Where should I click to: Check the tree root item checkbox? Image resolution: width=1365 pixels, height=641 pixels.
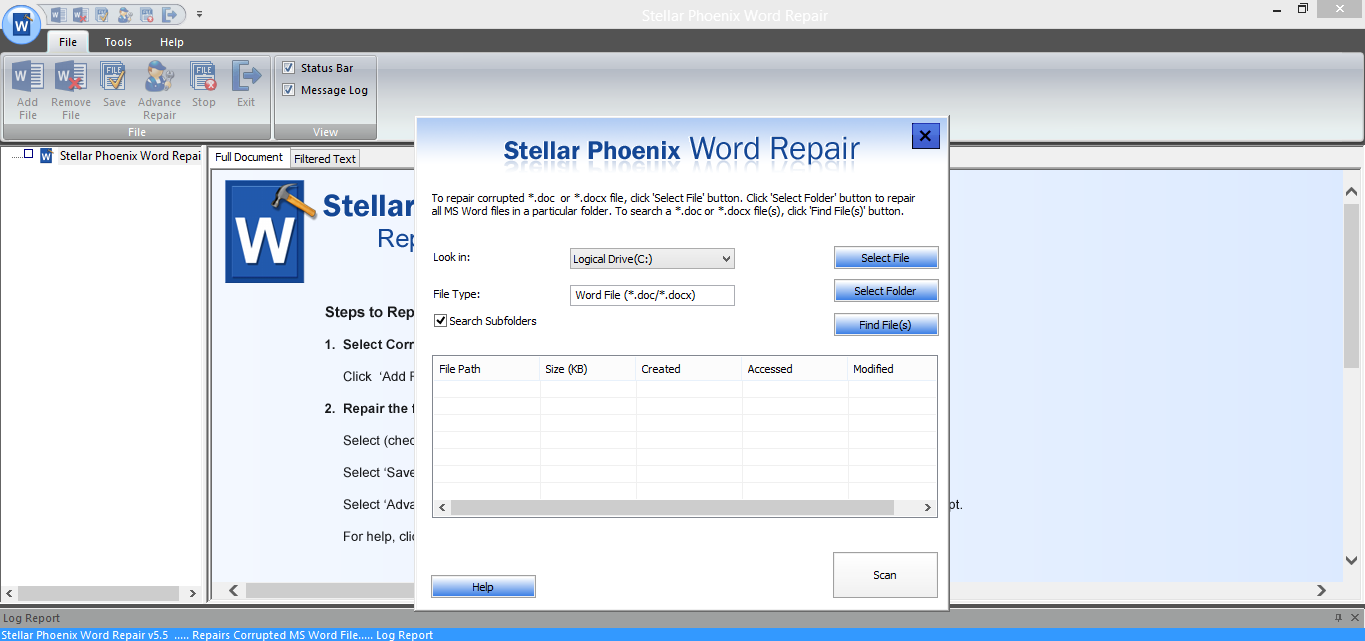coord(29,154)
